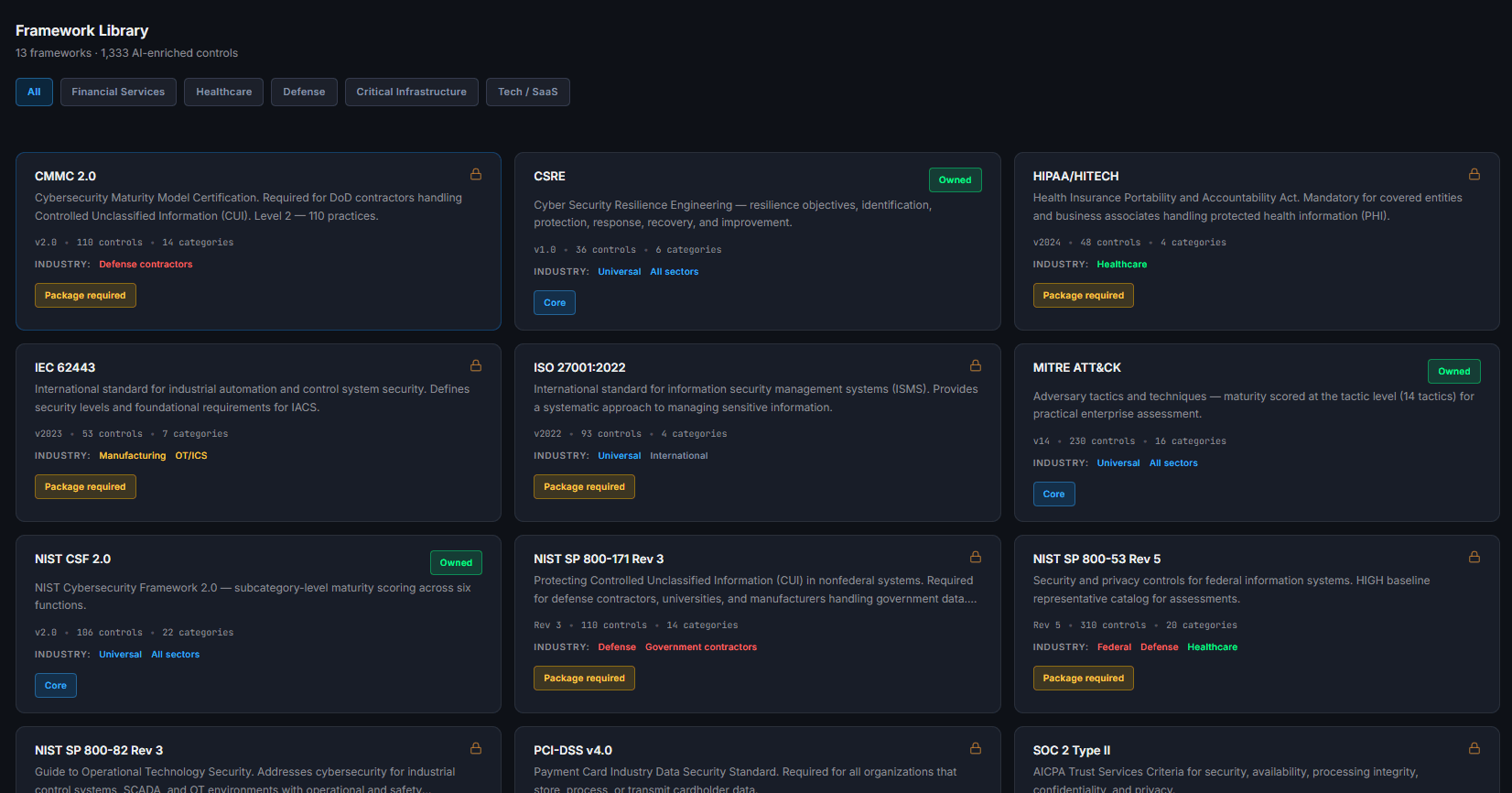
Task: Open the PCI-DSS v4.0 framework title
Action: [573, 750]
